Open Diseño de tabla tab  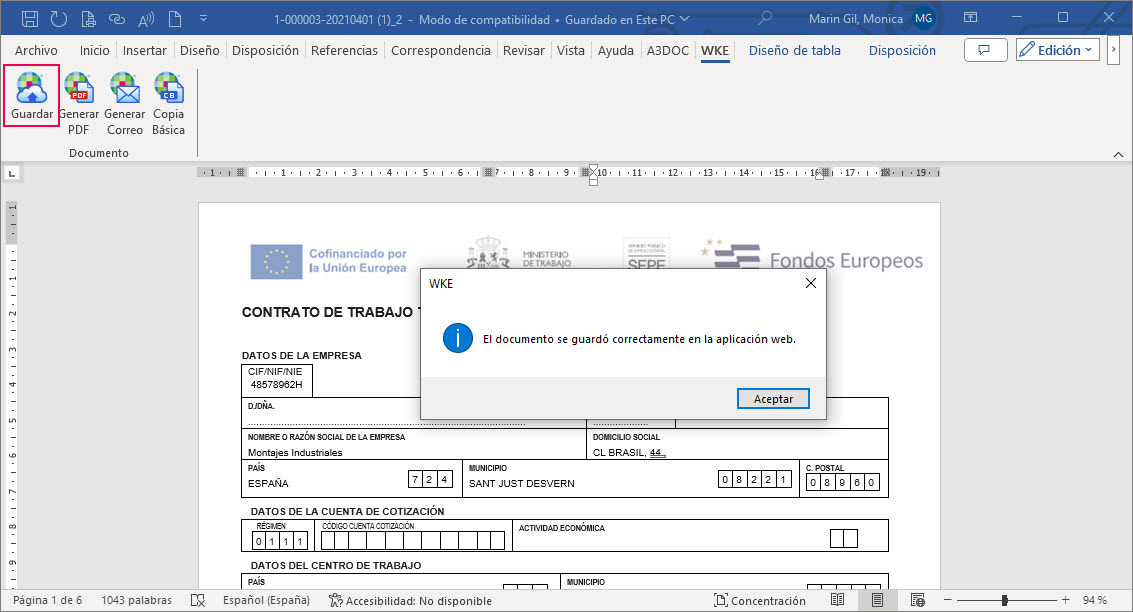[x=795, y=51]
